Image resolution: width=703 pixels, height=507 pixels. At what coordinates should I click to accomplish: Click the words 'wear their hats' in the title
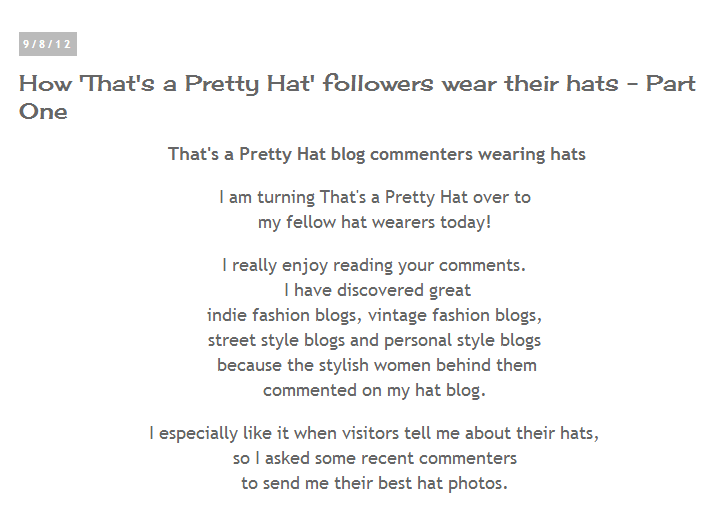[x=530, y=83]
